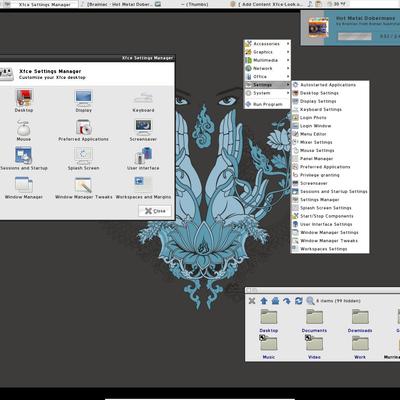Choose Desktop Settings from Settings submenu
Image resolution: width=400 pixels, height=400 pixels.
click(330, 93)
